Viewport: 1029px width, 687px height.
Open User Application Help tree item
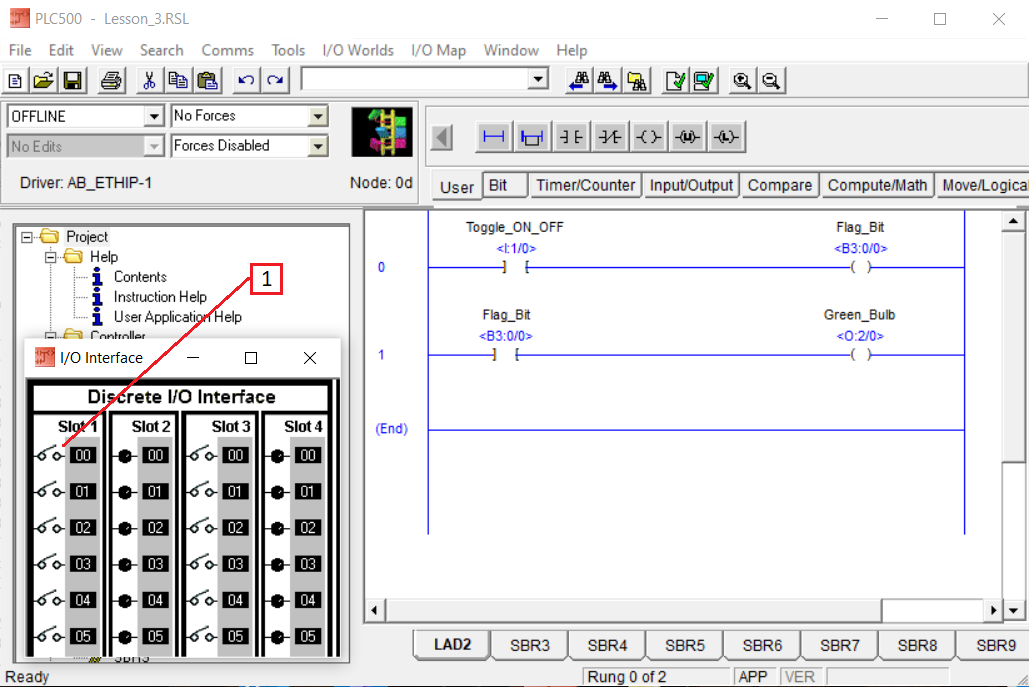177,317
